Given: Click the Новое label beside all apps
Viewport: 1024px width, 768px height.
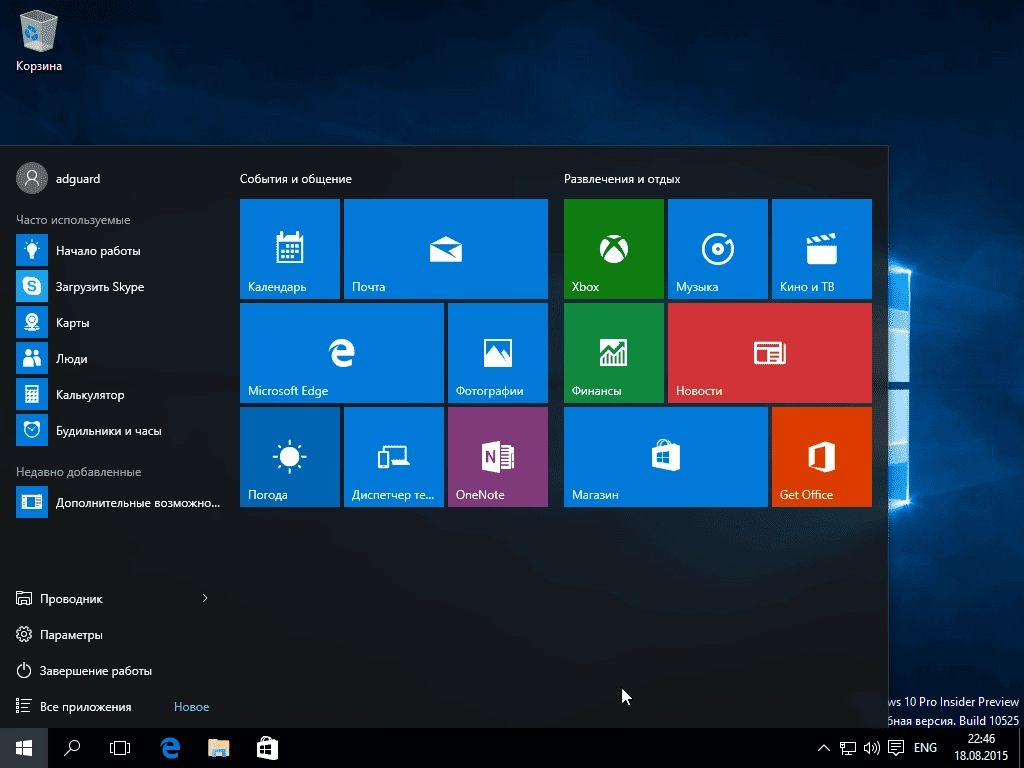Looking at the screenshot, I should (191, 707).
